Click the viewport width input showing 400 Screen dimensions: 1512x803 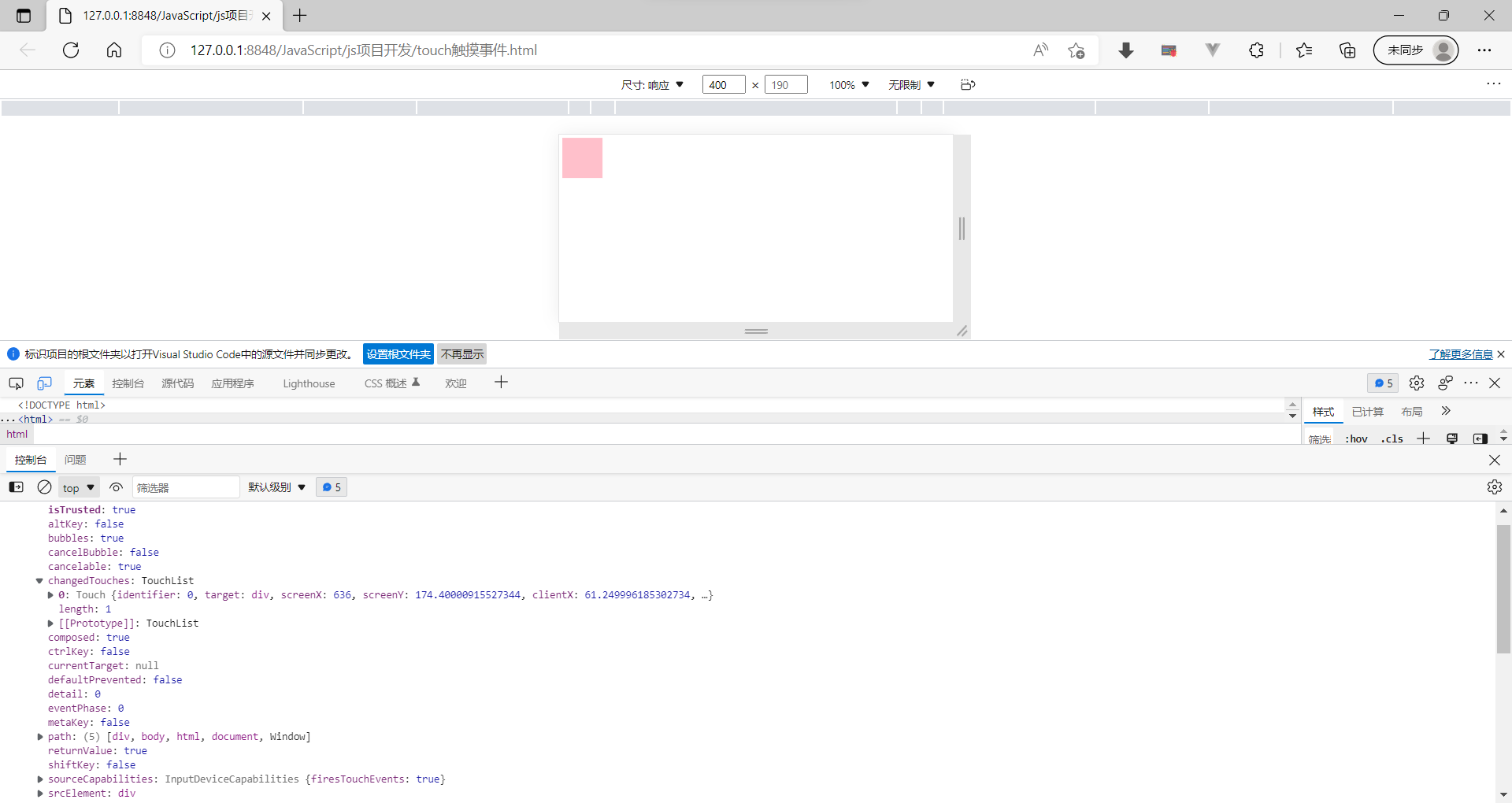(722, 84)
